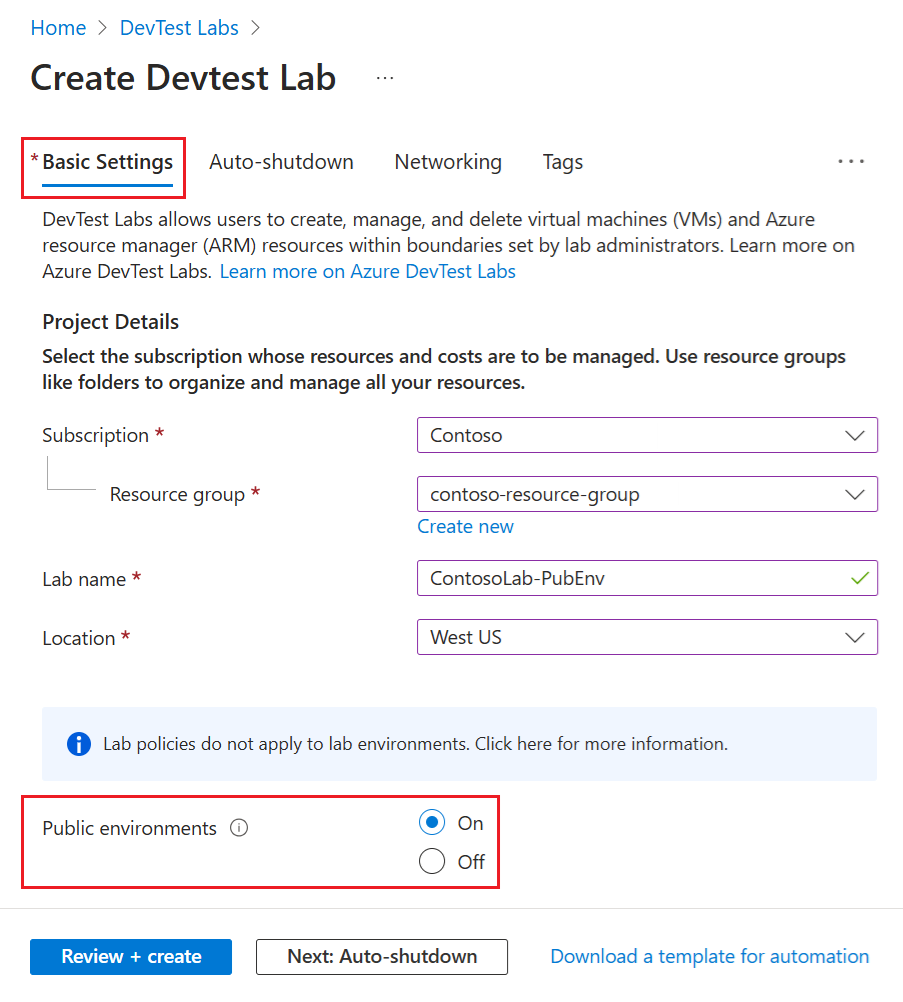Screen dimensions: 903x1002
Task: Open the Location dropdown showing West US
Action: click(647, 637)
